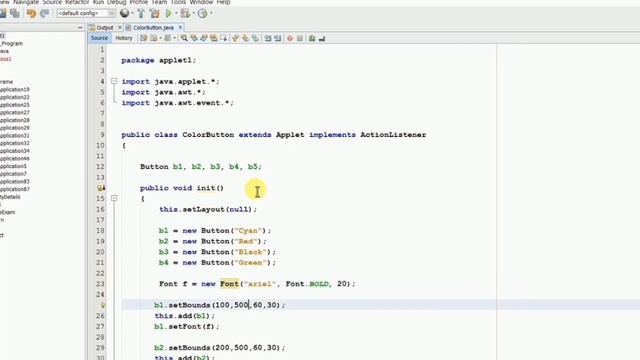Open the Source menu

click(x=52, y=2)
